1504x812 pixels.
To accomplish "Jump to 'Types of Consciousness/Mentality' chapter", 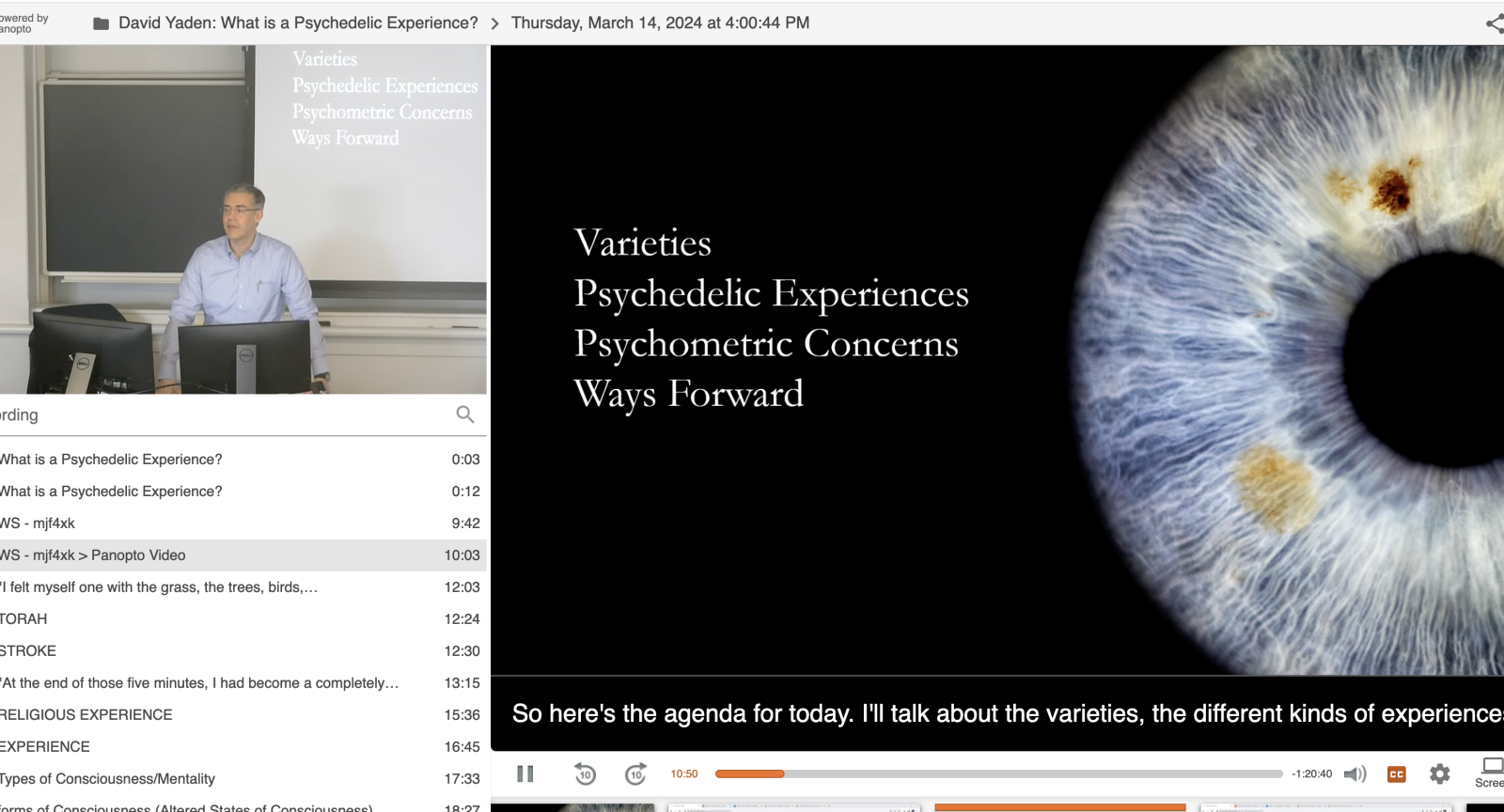I will tap(243, 779).
